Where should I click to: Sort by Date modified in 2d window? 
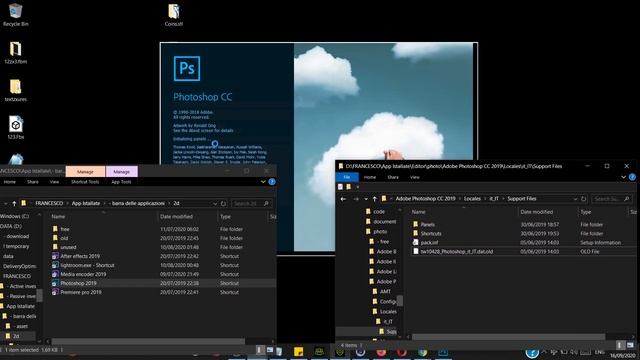176,217
